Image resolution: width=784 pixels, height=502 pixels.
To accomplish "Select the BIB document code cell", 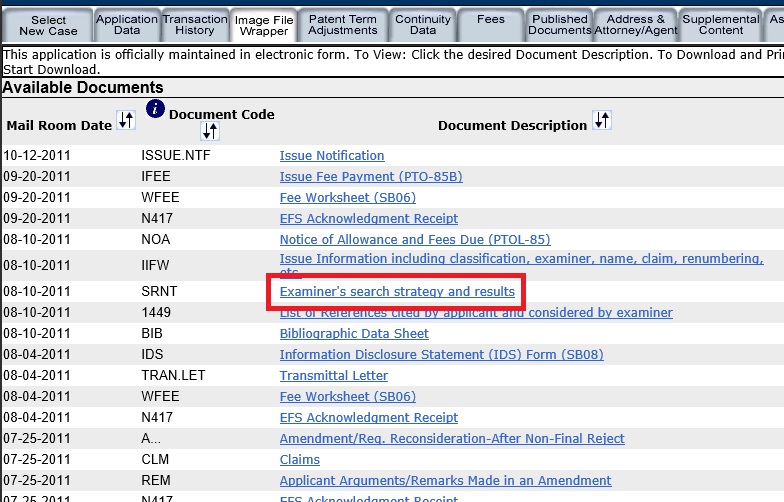I will [x=152, y=334].
